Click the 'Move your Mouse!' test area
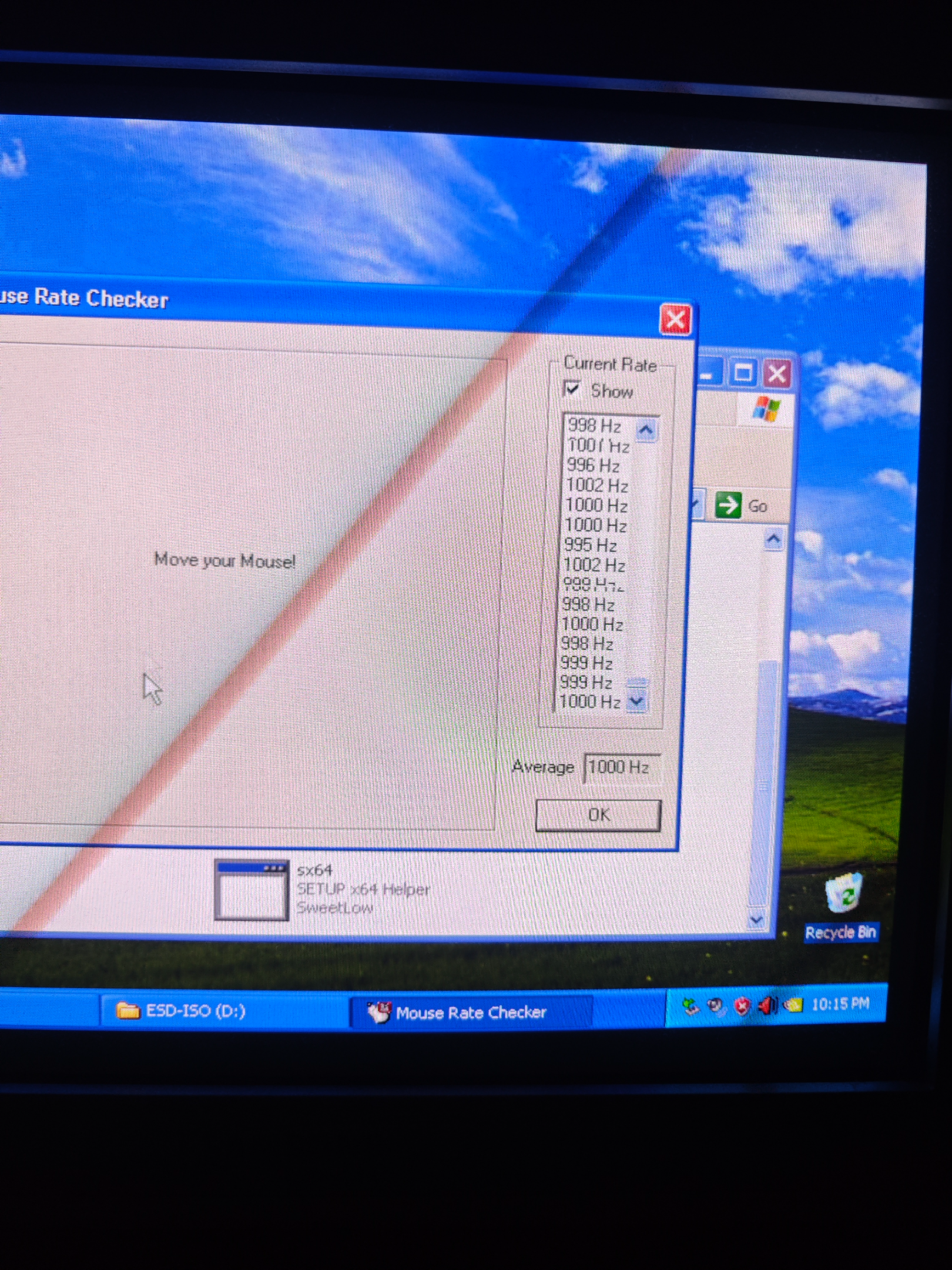Screen dimensions: 952x1270 point(247,585)
